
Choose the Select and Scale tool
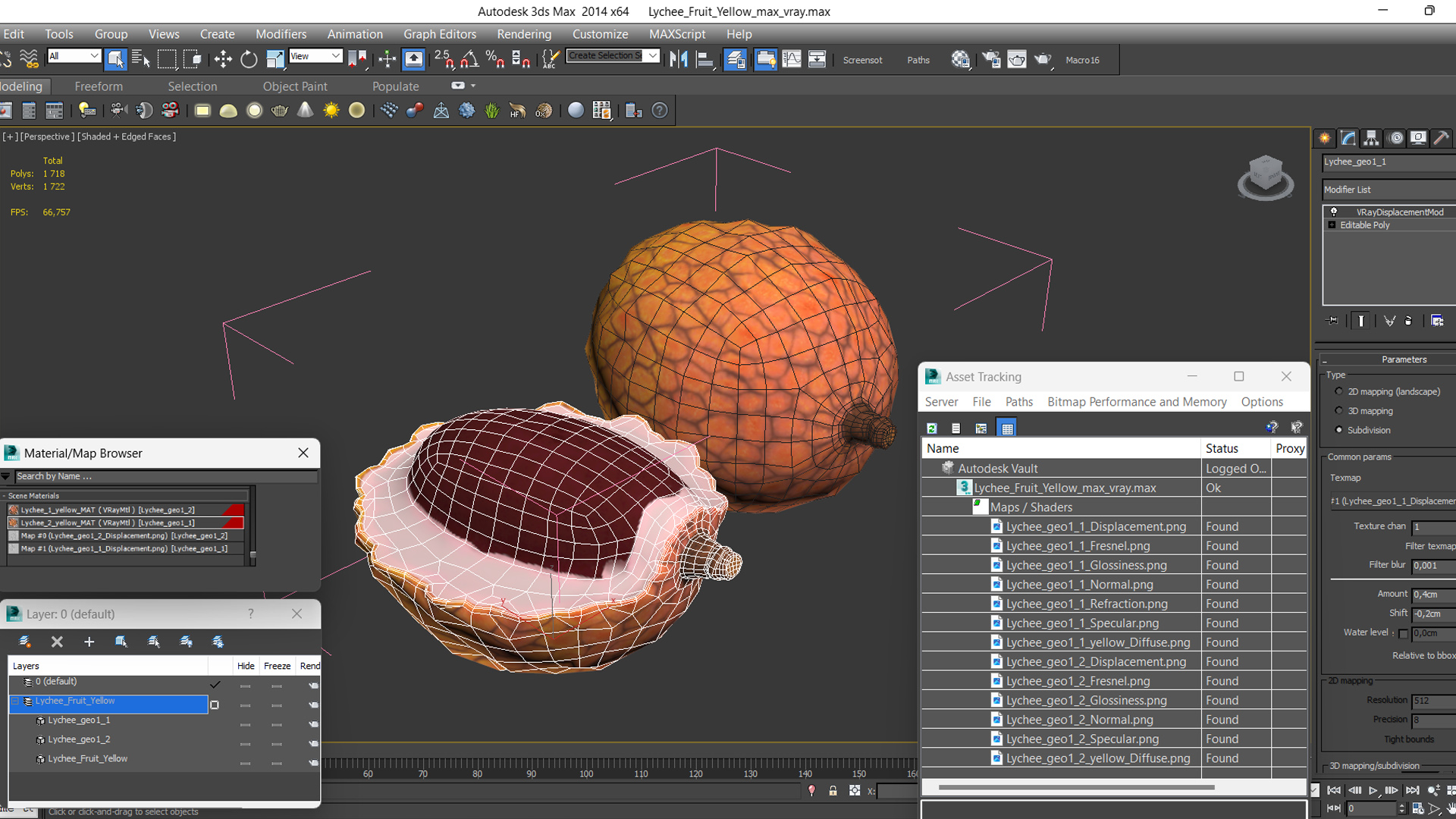pos(275,59)
